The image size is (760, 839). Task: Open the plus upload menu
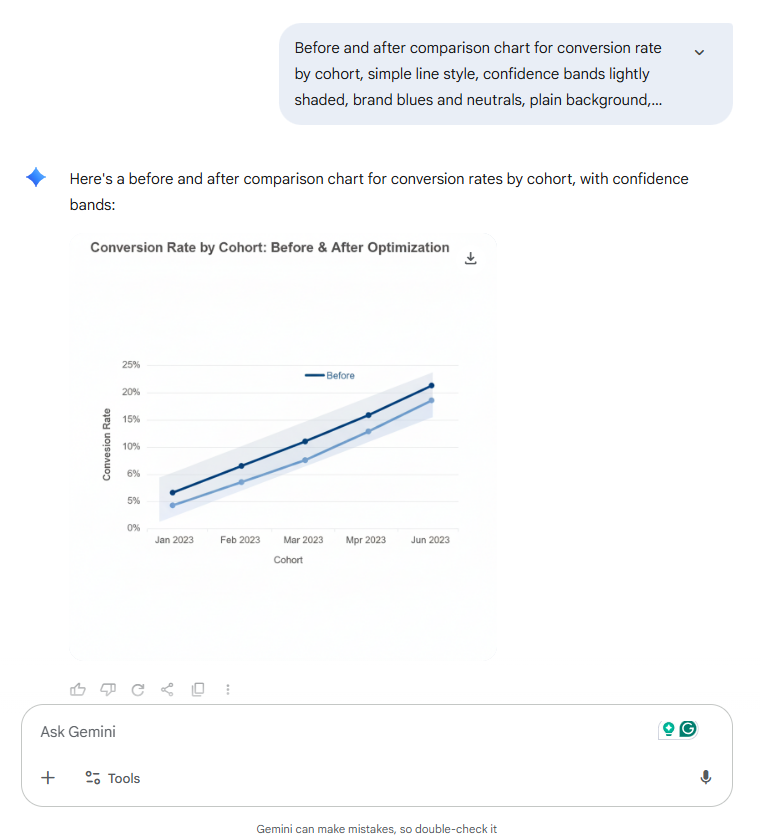[x=48, y=778]
